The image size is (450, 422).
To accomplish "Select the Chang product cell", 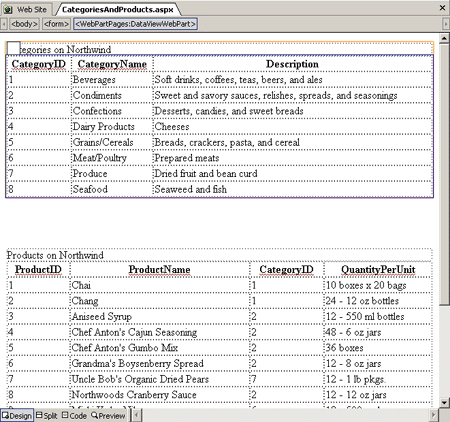I will (x=160, y=301).
